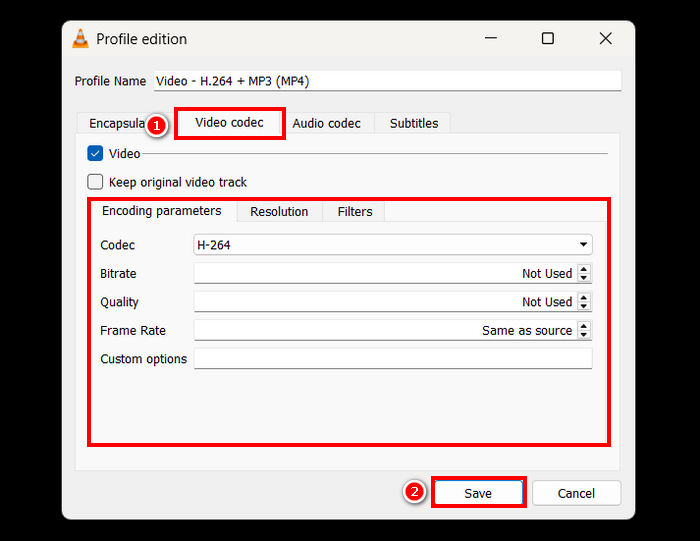The height and width of the screenshot is (541, 700).
Task: Increase the Bitrate spinner value
Action: click(x=584, y=269)
